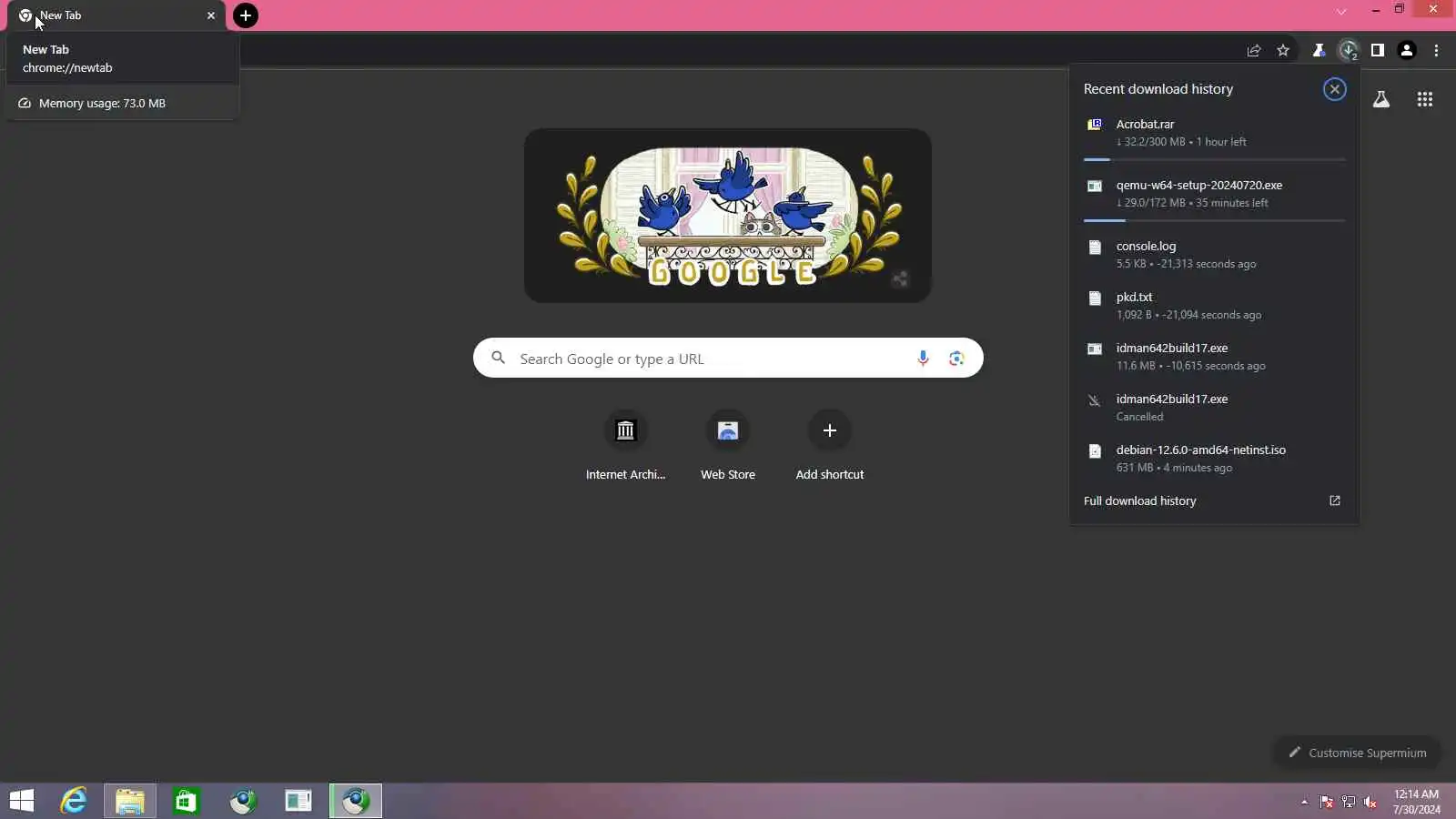Open a new tab with plus button

pyautogui.click(x=246, y=15)
